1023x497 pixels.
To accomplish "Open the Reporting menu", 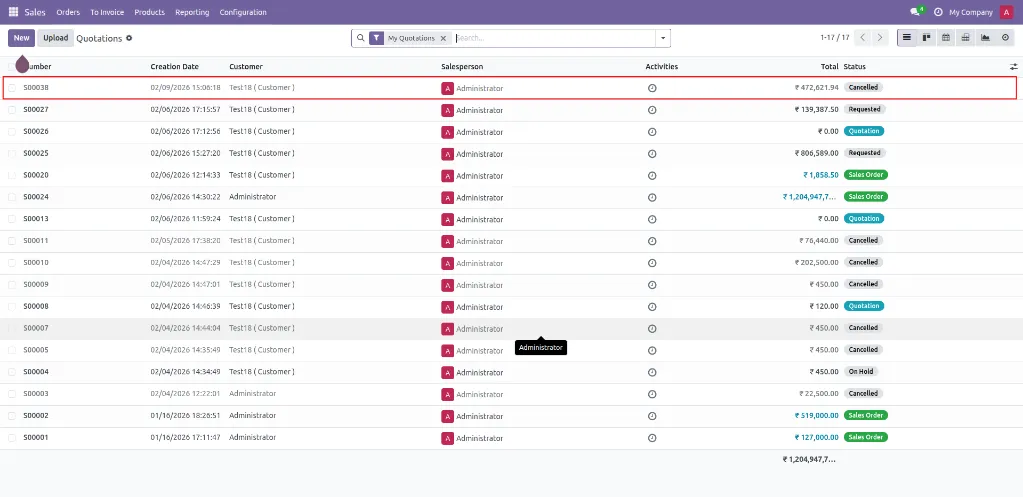I will pos(192,12).
